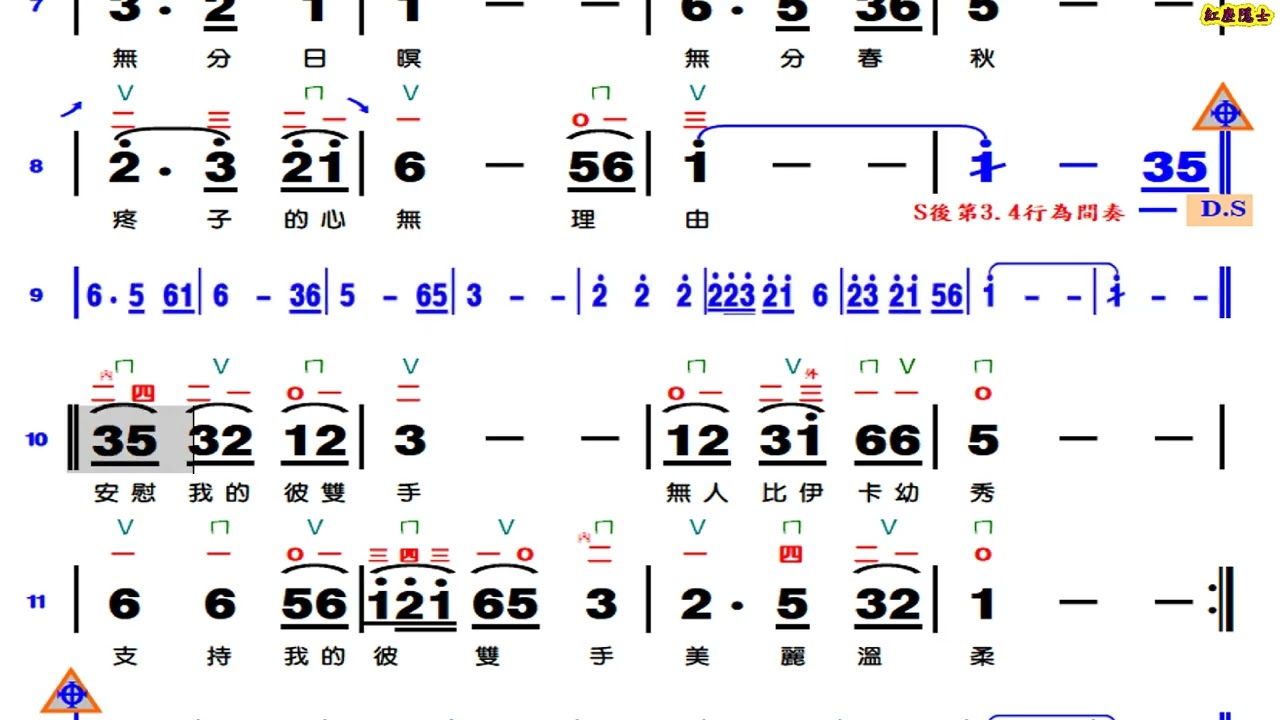Click the lyric character 柔
This screenshot has width=1280, height=720.
coord(983,656)
